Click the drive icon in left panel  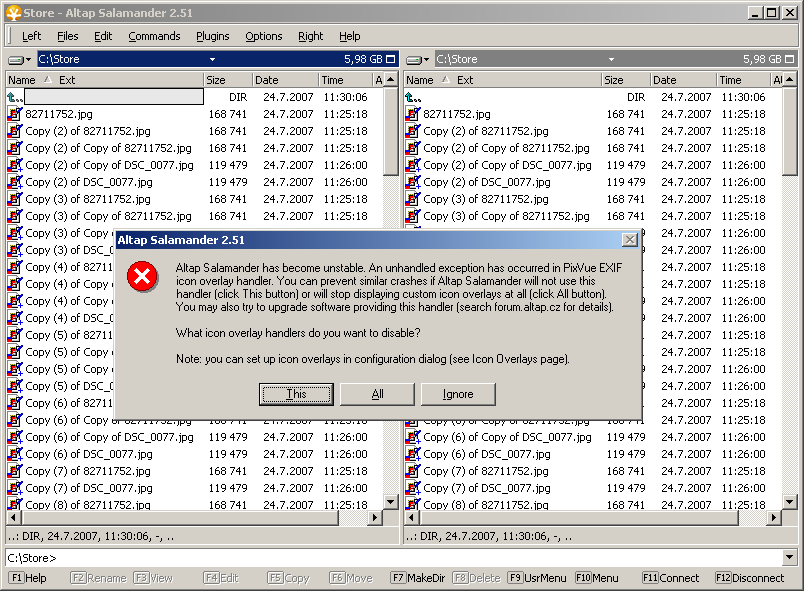pos(15,59)
